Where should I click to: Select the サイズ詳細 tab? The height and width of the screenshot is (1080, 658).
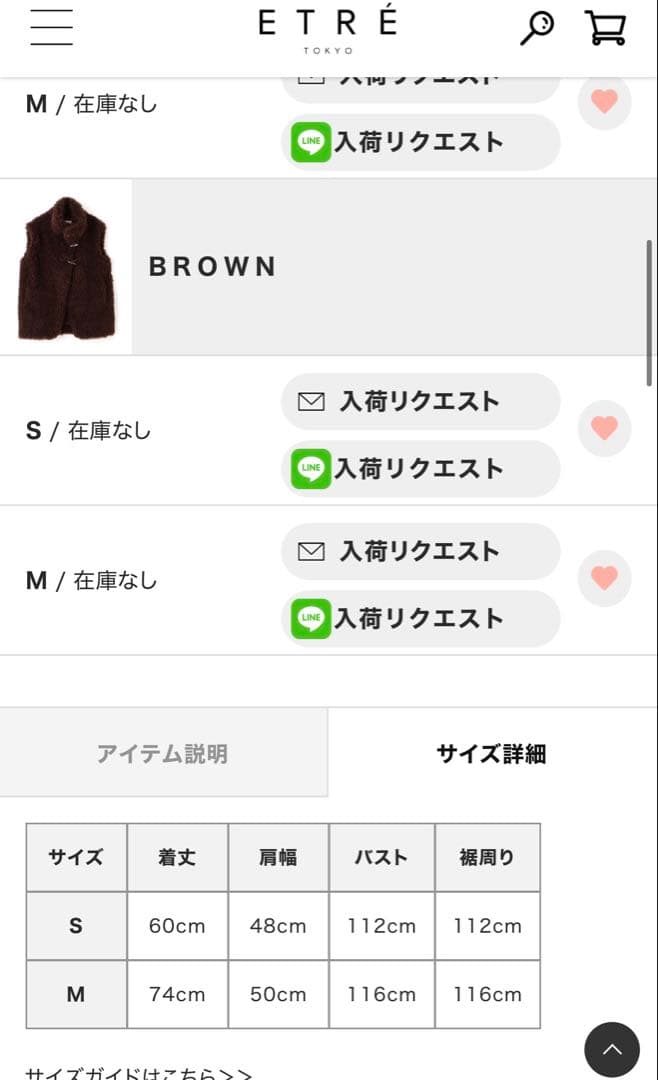pos(491,753)
